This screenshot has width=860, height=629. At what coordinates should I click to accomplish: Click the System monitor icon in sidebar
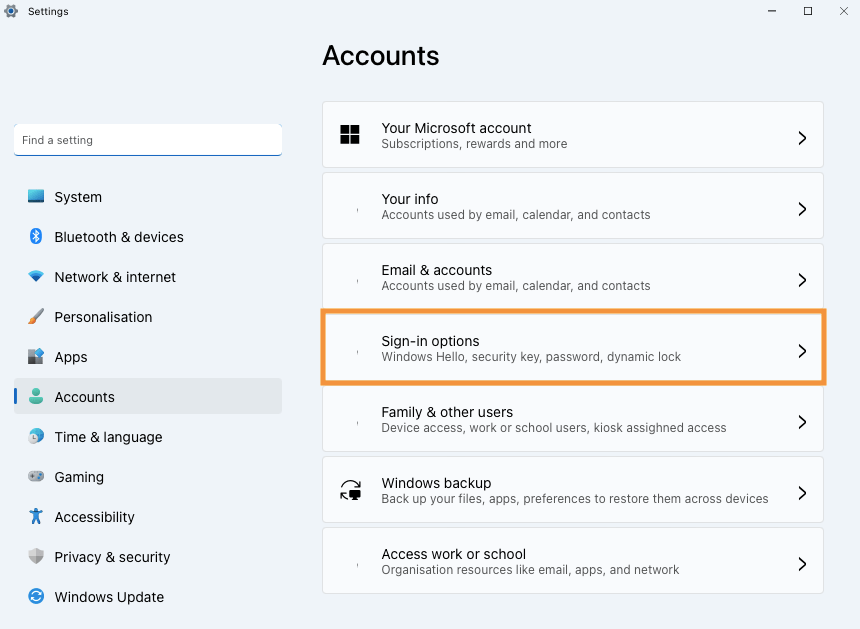tap(36, 197)
